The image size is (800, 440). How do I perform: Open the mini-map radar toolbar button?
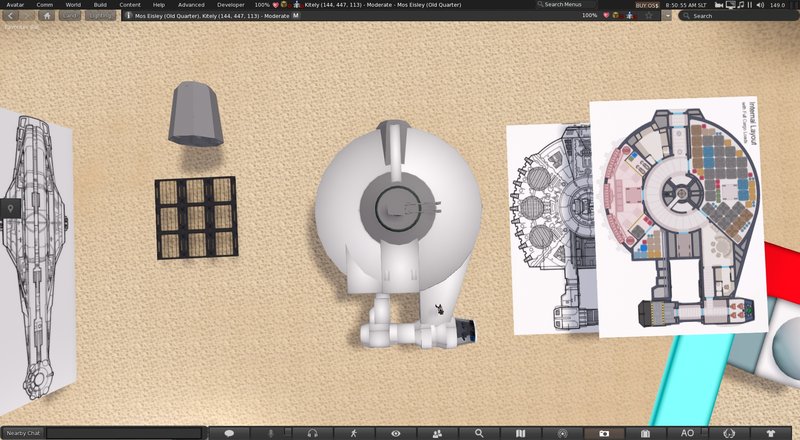pos(562,433)
